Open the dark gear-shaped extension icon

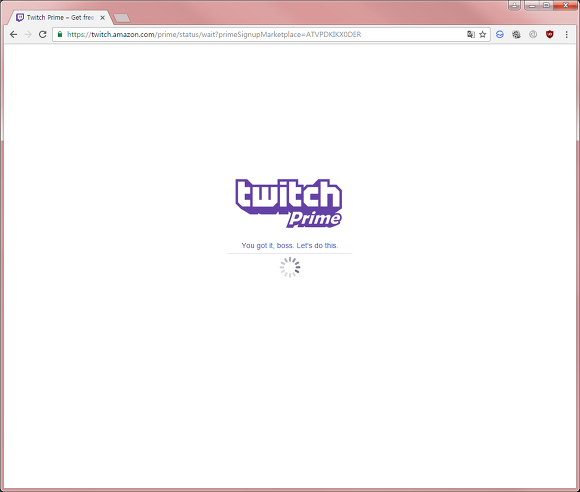point(516,34)
